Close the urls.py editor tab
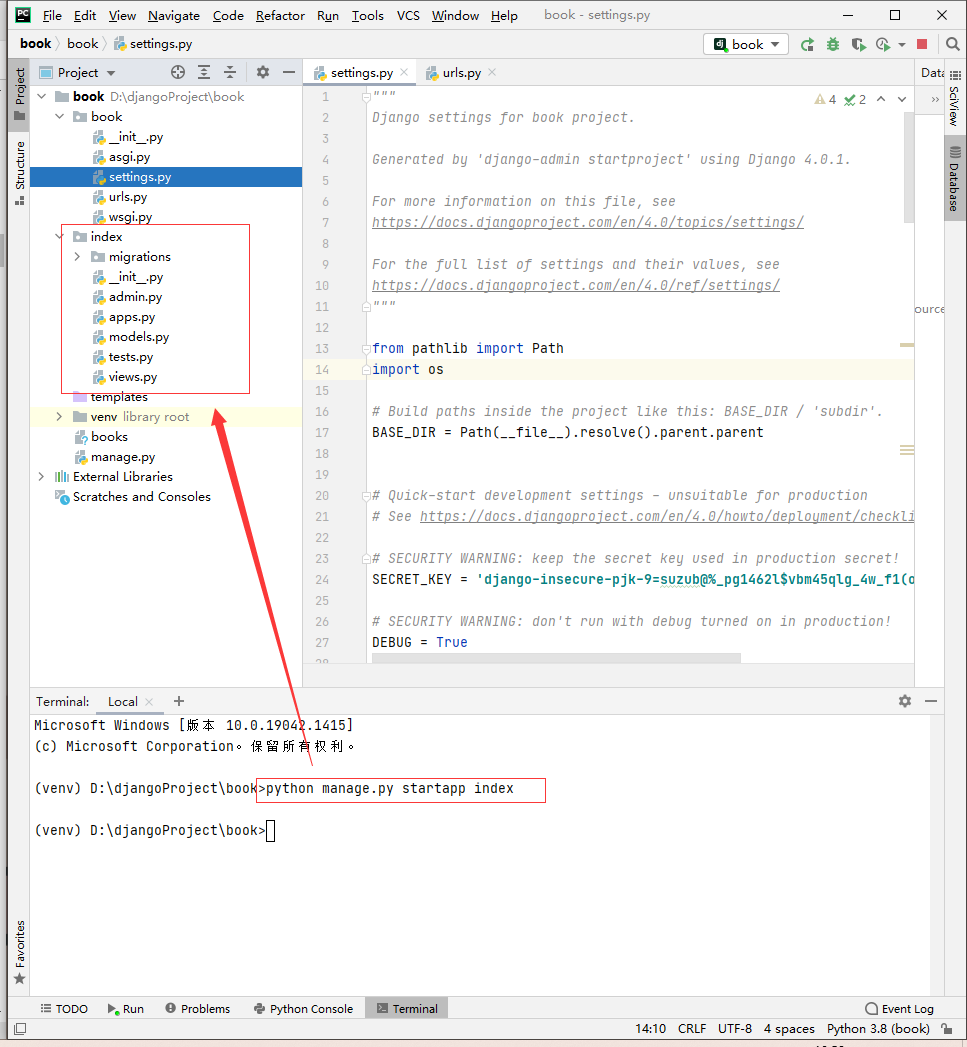The image size is (967, 1047). [x=492, y=72]
